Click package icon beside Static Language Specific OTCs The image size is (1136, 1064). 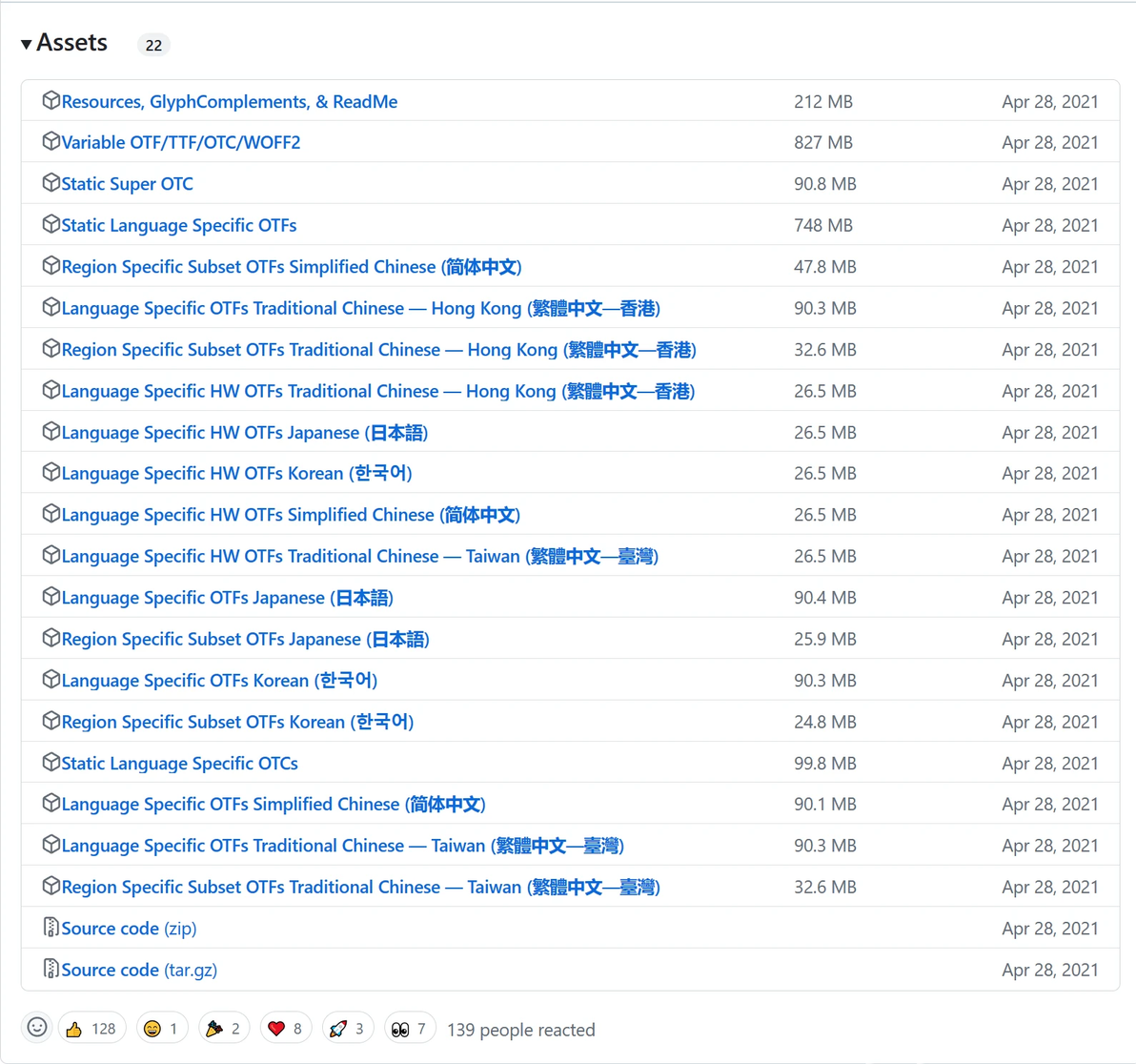tap(51, 762)
